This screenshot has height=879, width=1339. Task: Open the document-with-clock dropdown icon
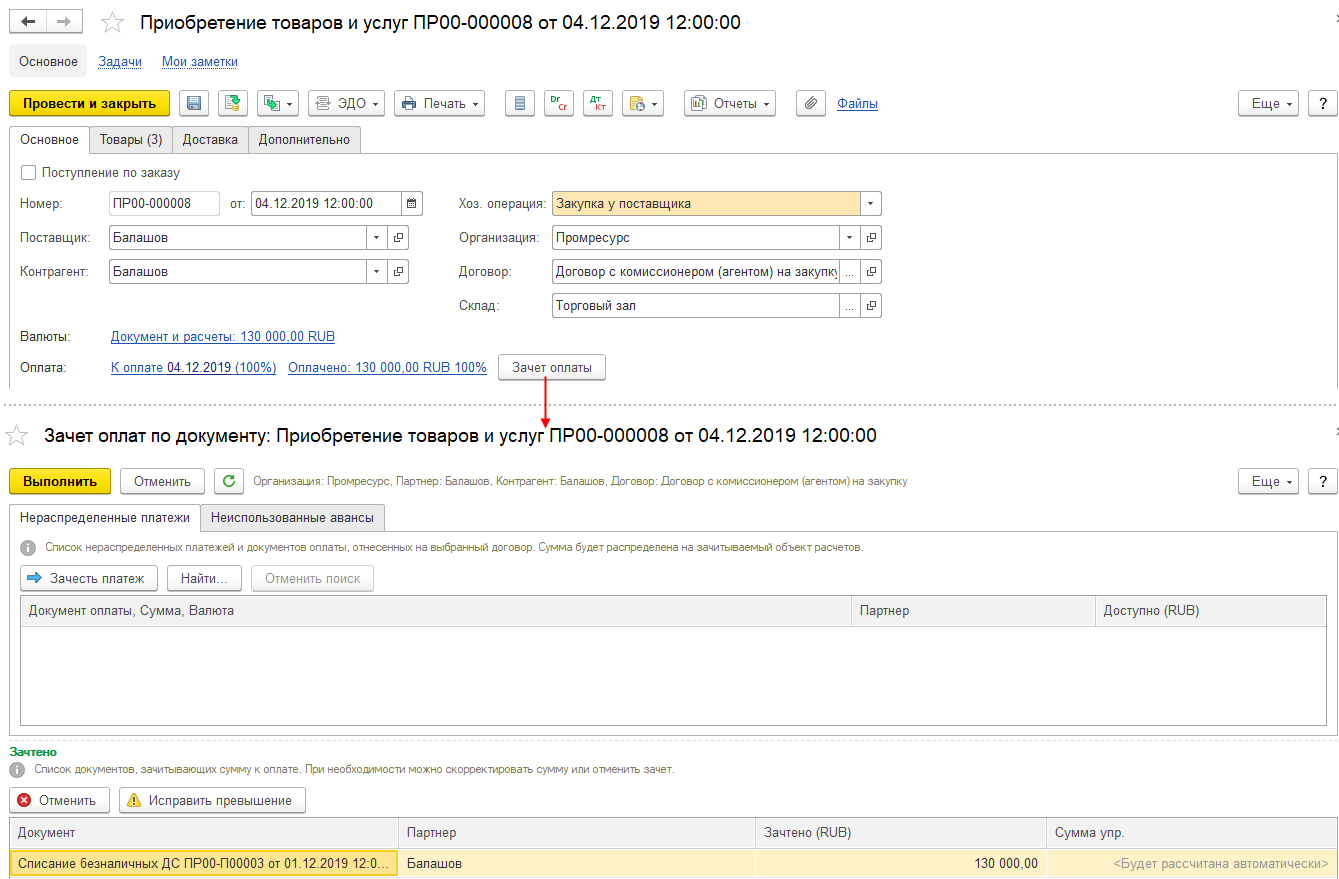(643, 103)
